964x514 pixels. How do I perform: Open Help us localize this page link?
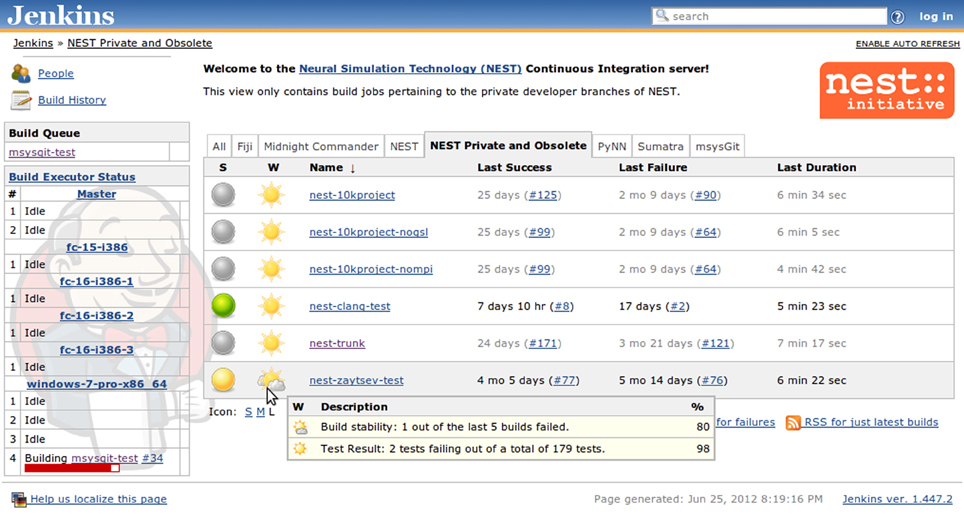coord(98,499)
